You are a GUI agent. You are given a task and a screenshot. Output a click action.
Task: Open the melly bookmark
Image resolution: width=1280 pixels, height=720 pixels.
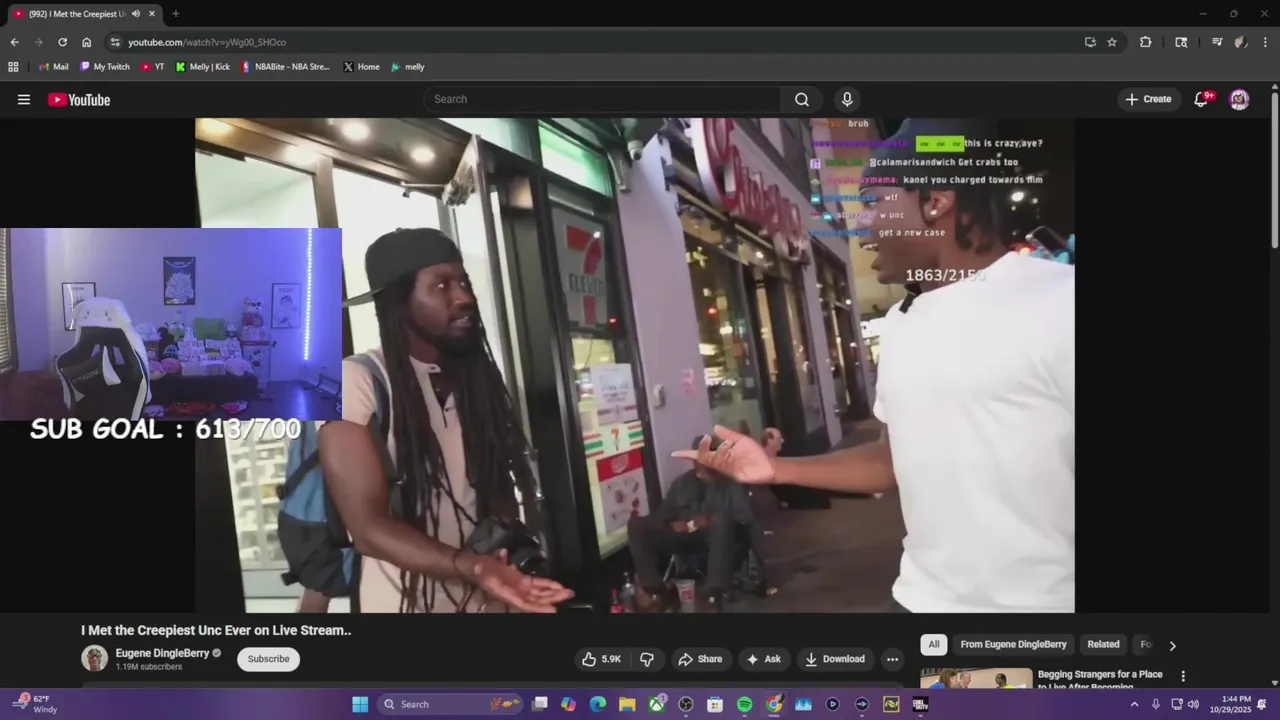pyautogui.click(x=408, y=67)
